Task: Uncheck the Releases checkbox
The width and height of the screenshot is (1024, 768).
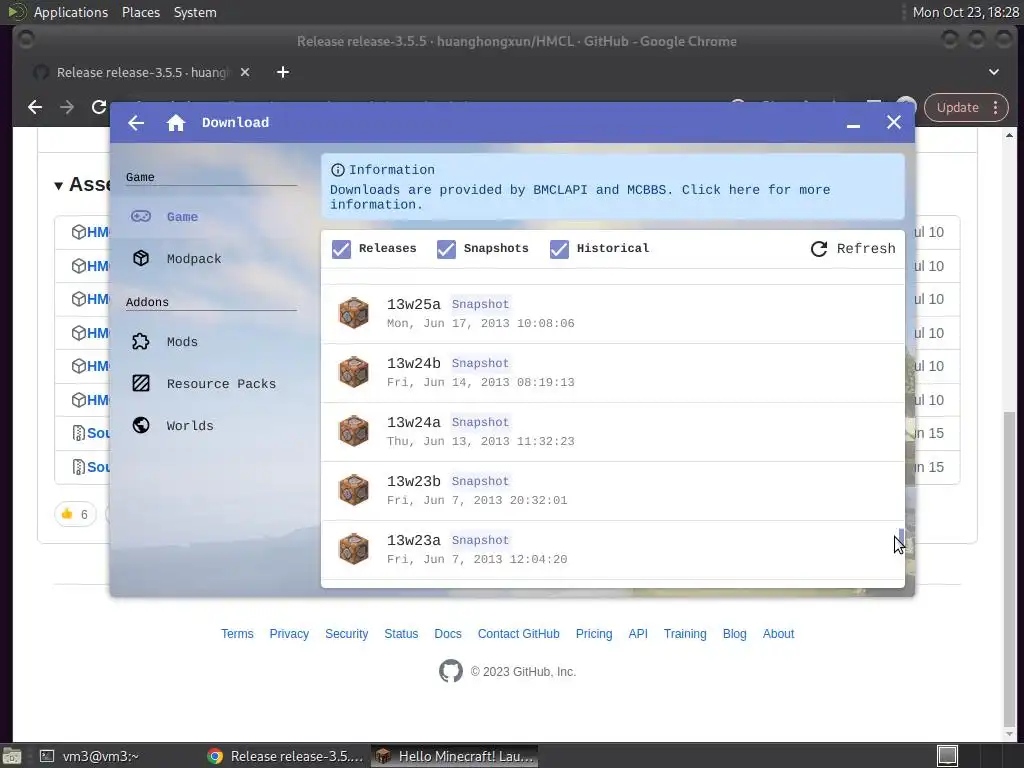Action: click(x=342, y=249)
